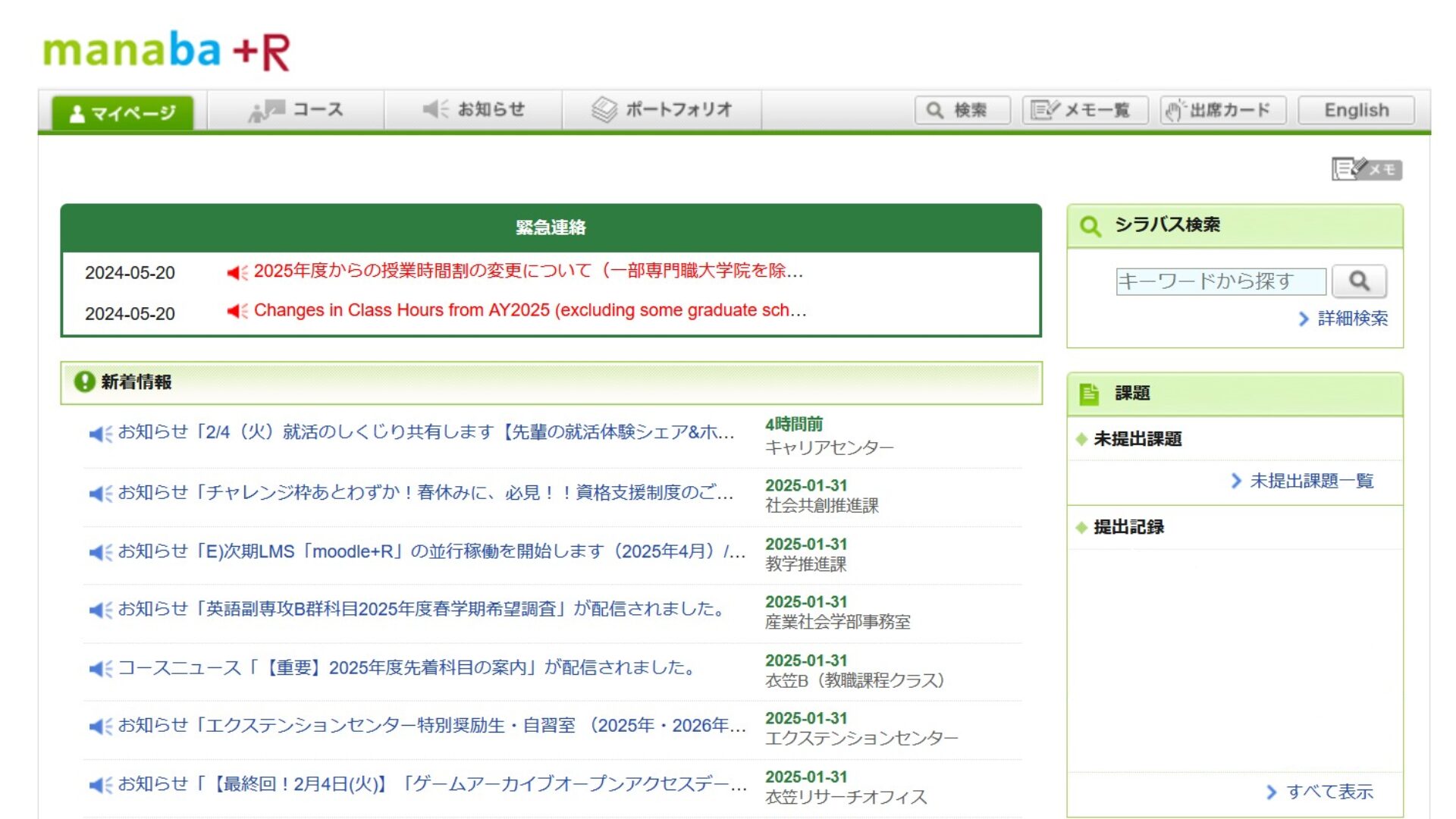
Task: Click the green exclamation icon beside 新着情報
Action: (x=84, y=381)
